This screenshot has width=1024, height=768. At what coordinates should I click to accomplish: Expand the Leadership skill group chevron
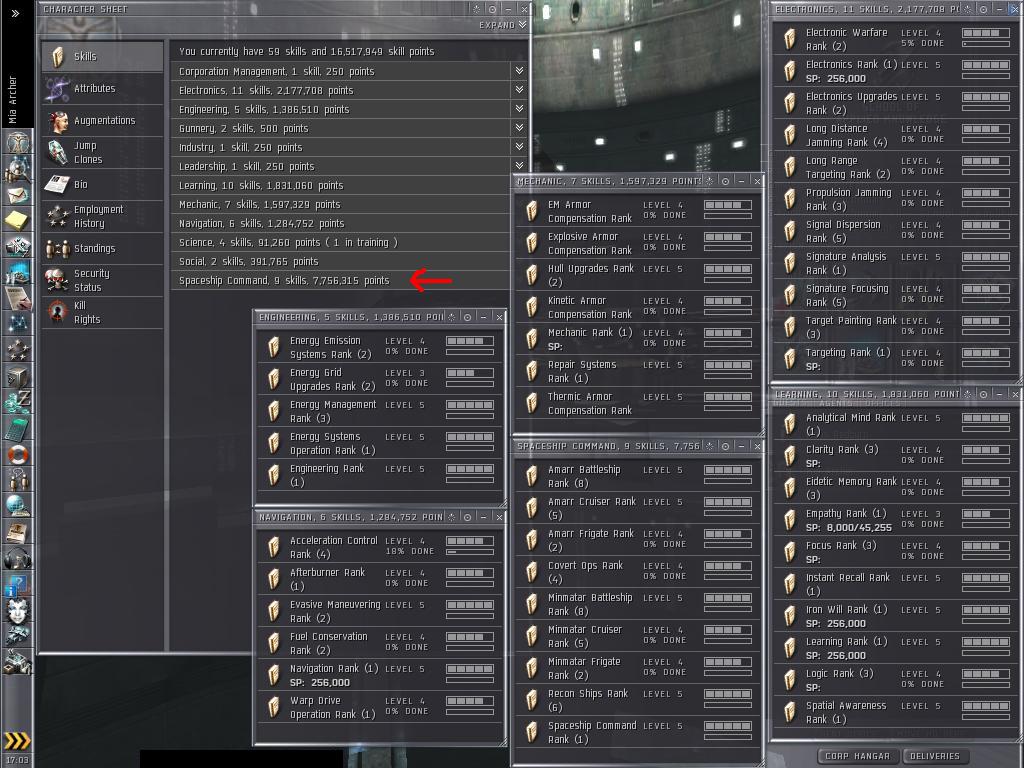(x=519, y=165)
